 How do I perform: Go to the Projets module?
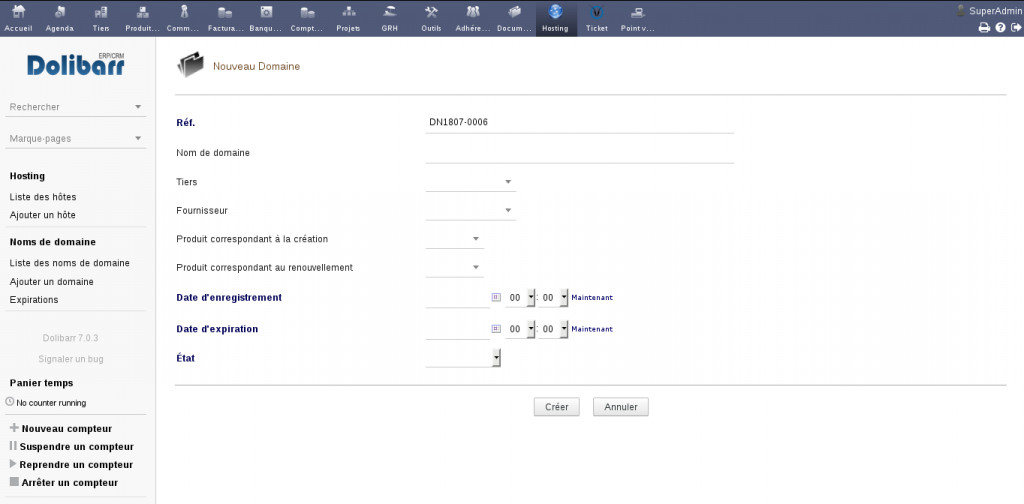point(348,18)
